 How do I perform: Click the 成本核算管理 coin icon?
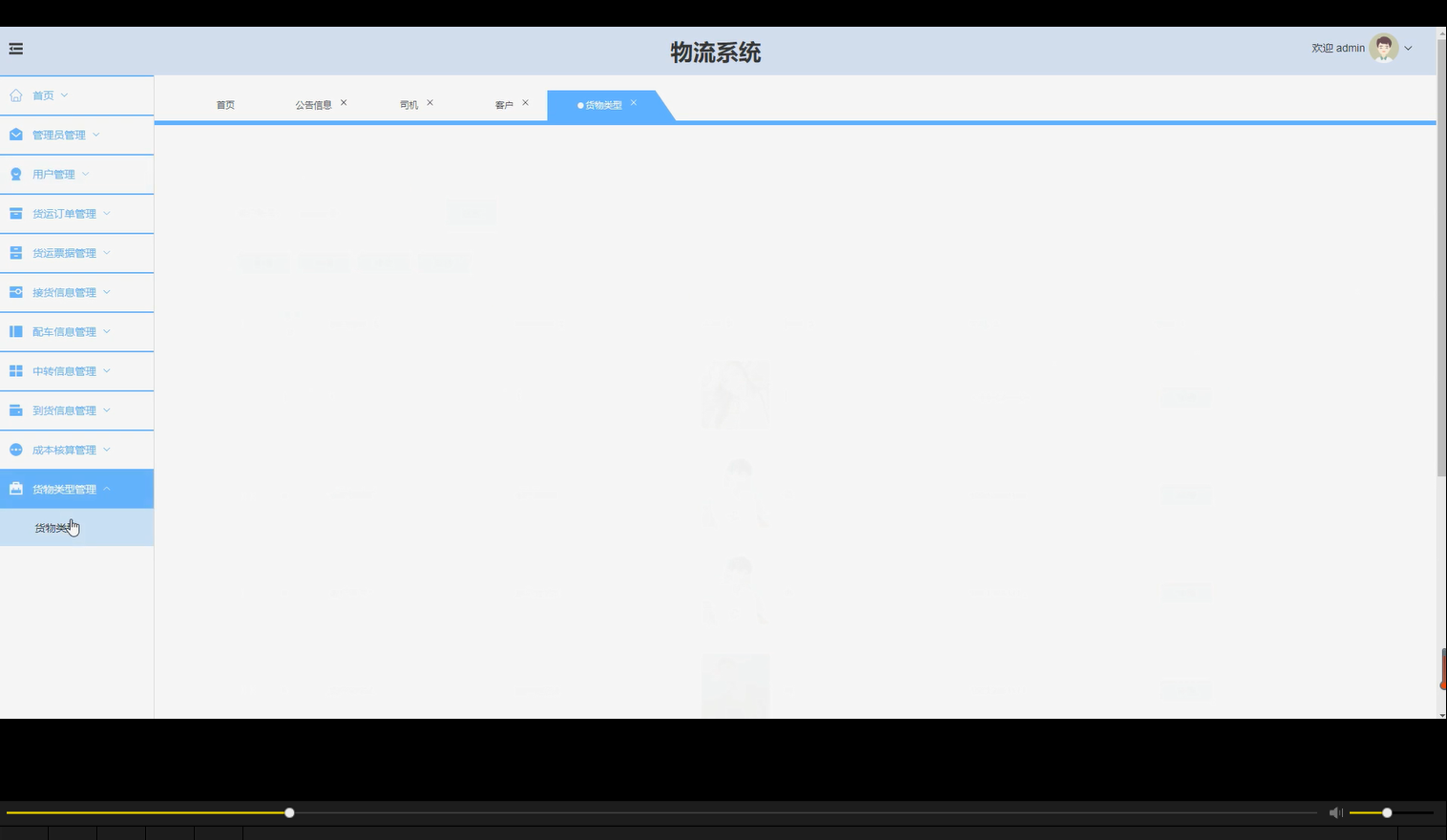pos(14,449)
